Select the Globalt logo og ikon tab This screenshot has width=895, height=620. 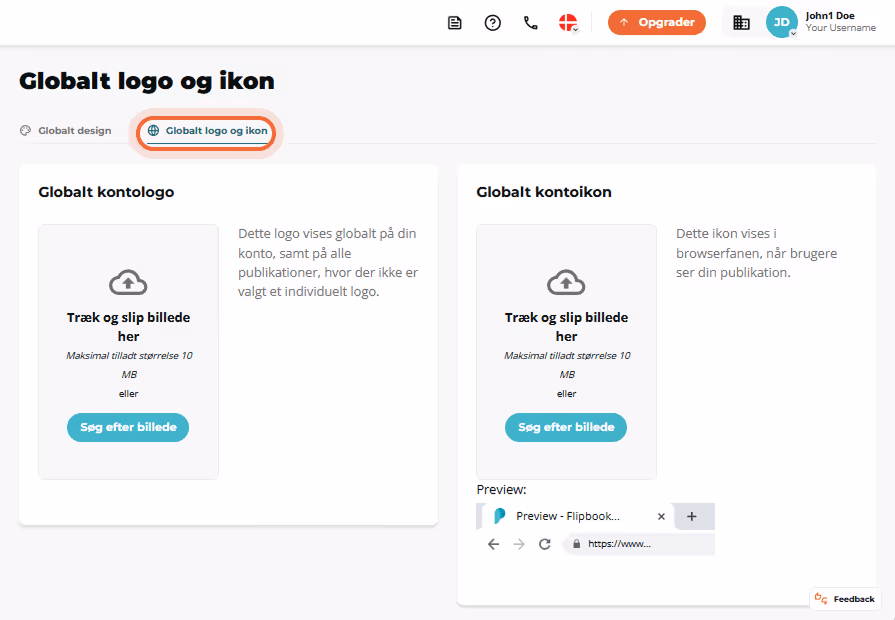(207, 131)
